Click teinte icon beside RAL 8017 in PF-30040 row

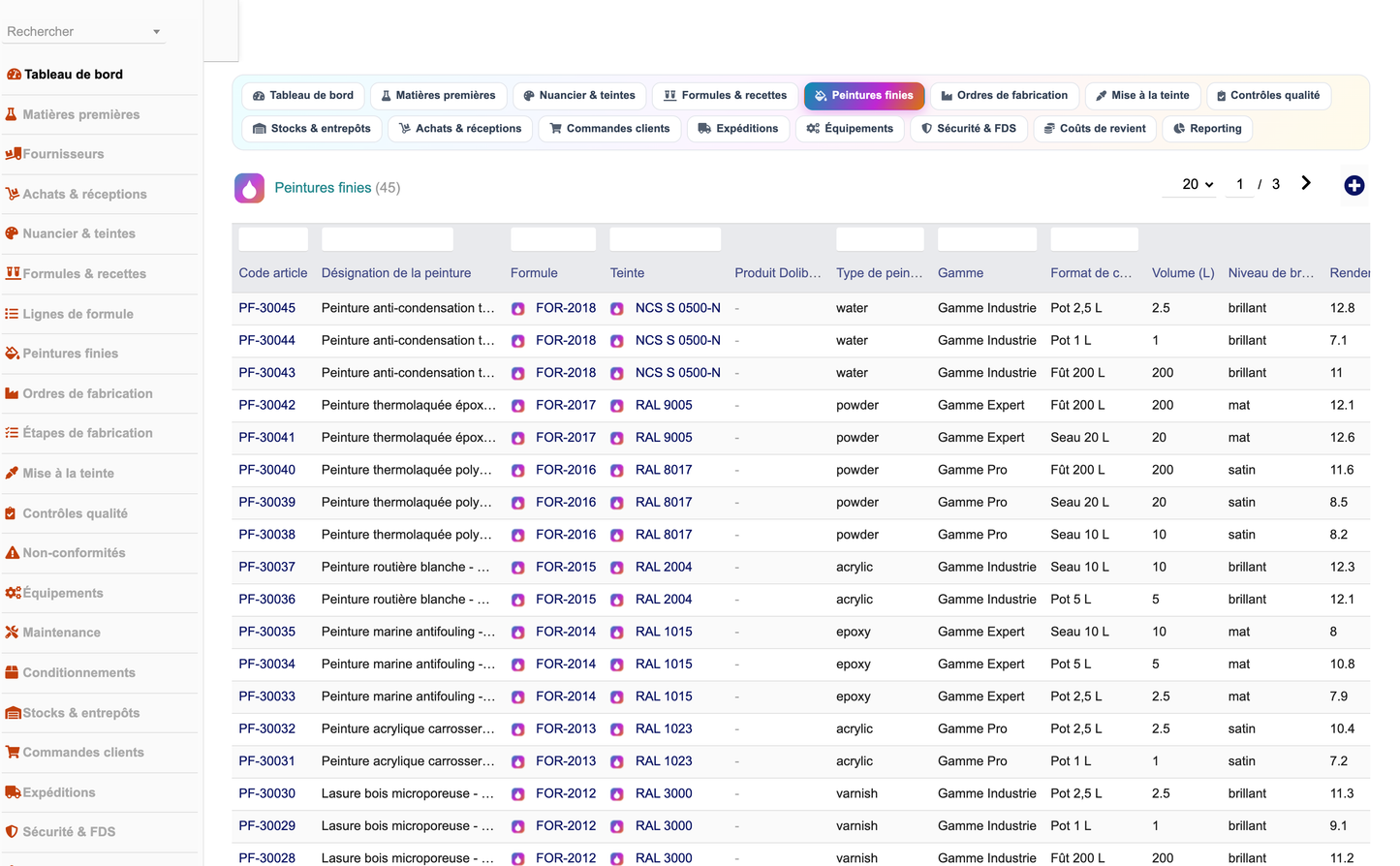617,471
